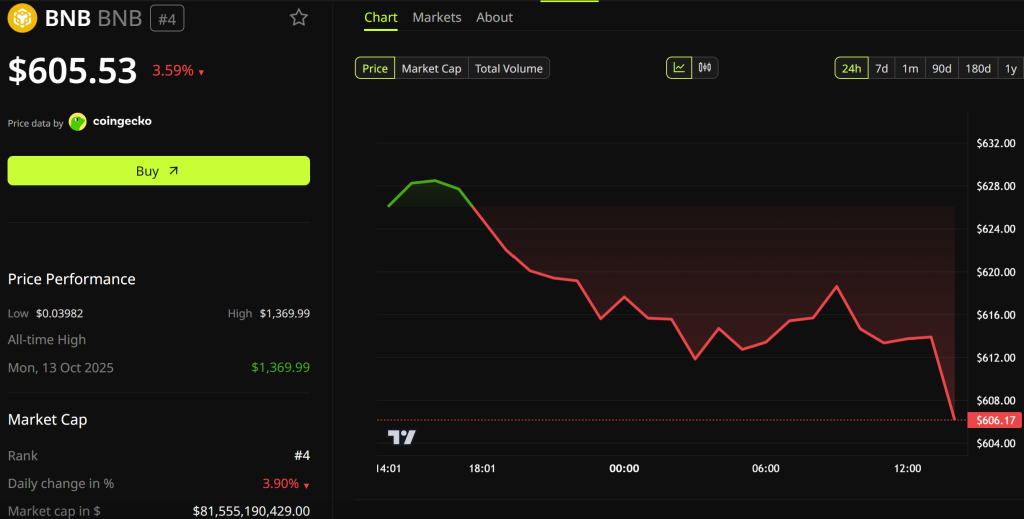Click the 12:00 time axis label
This screenshot has height=519, width=1024.
pyautogui.click(x=908, y=469)
